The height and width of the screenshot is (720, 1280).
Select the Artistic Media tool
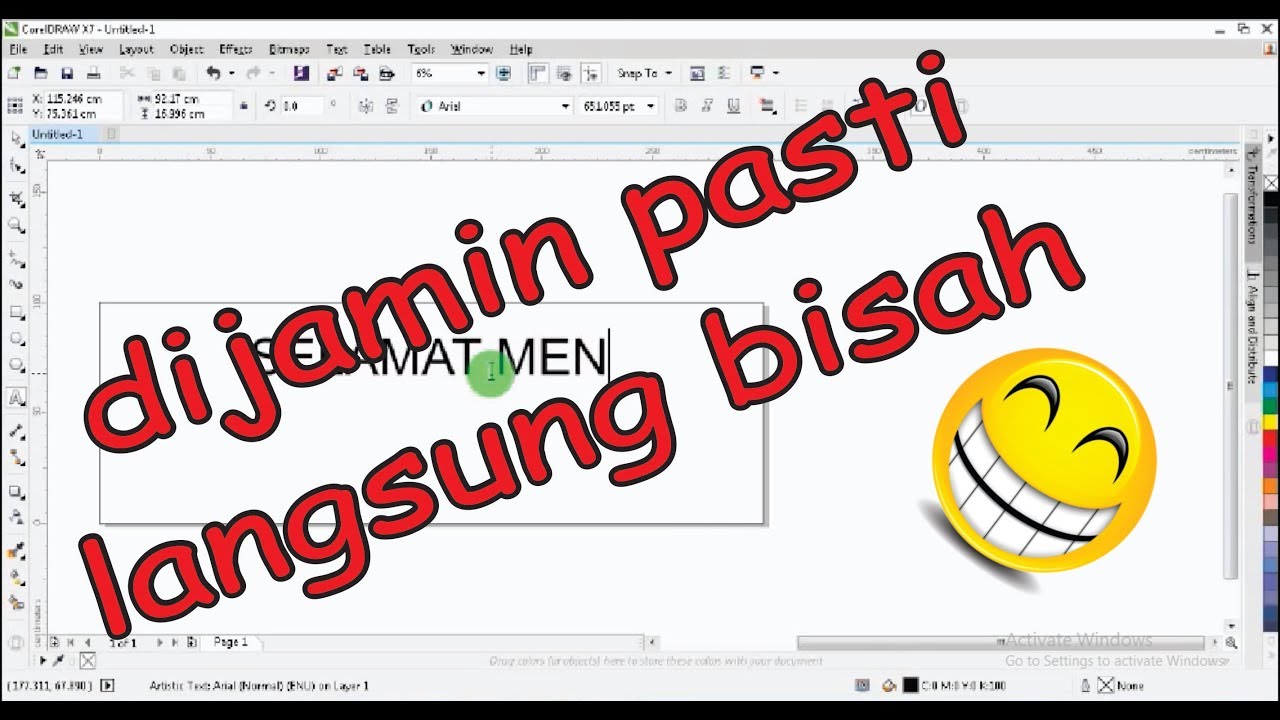coord(17,285)
